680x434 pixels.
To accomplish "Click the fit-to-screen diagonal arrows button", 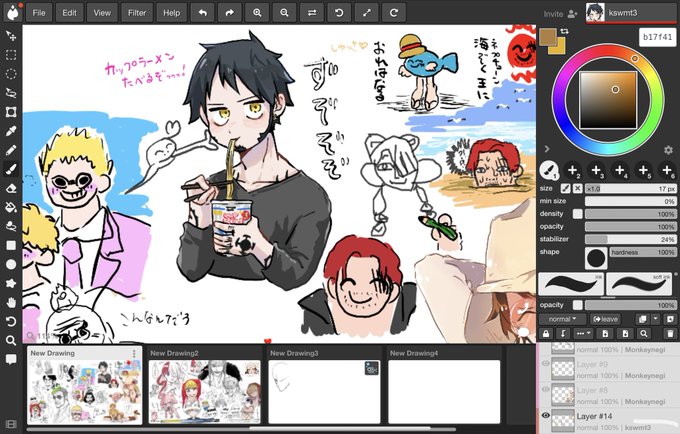I will (366, 13).
